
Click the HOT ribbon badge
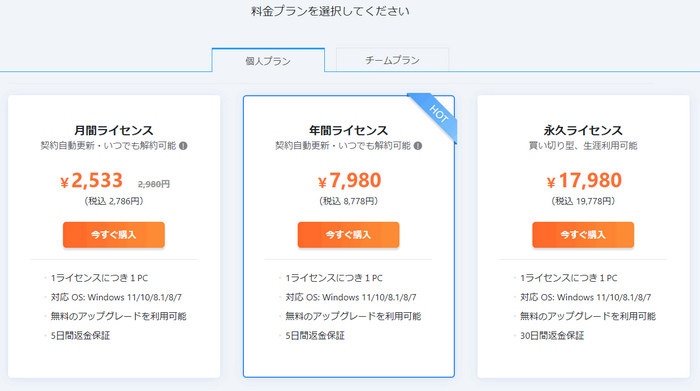(x=436, y=116)
